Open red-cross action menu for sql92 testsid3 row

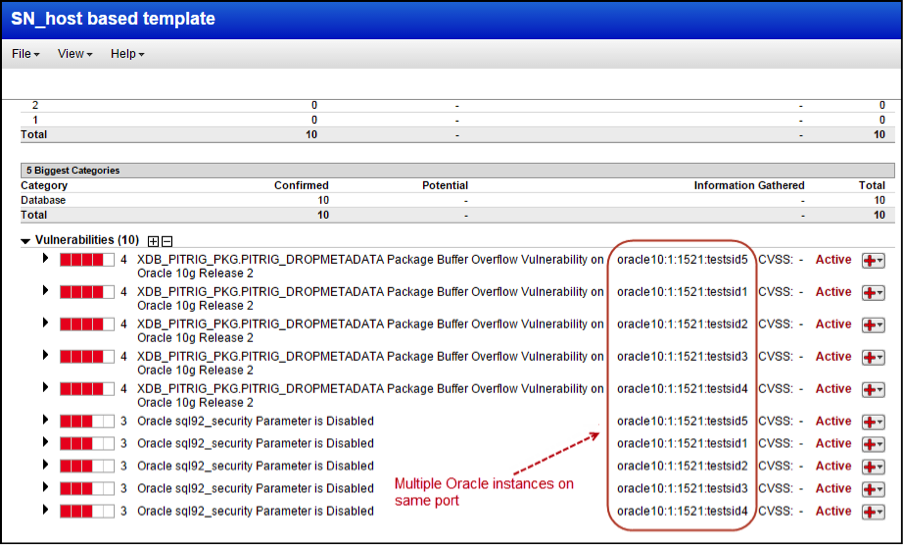click(x=872, y=490)
